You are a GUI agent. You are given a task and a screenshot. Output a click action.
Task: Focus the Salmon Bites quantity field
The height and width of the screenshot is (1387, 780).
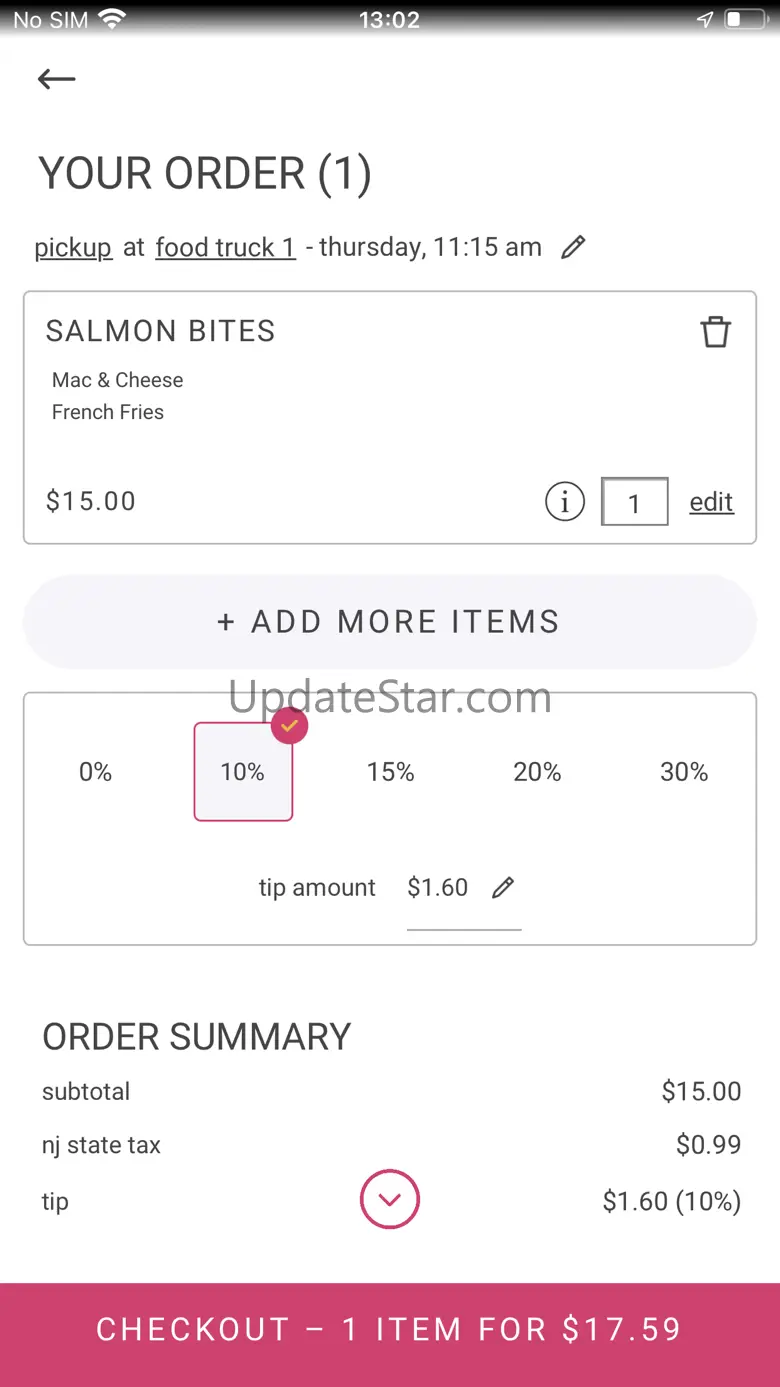635,501
